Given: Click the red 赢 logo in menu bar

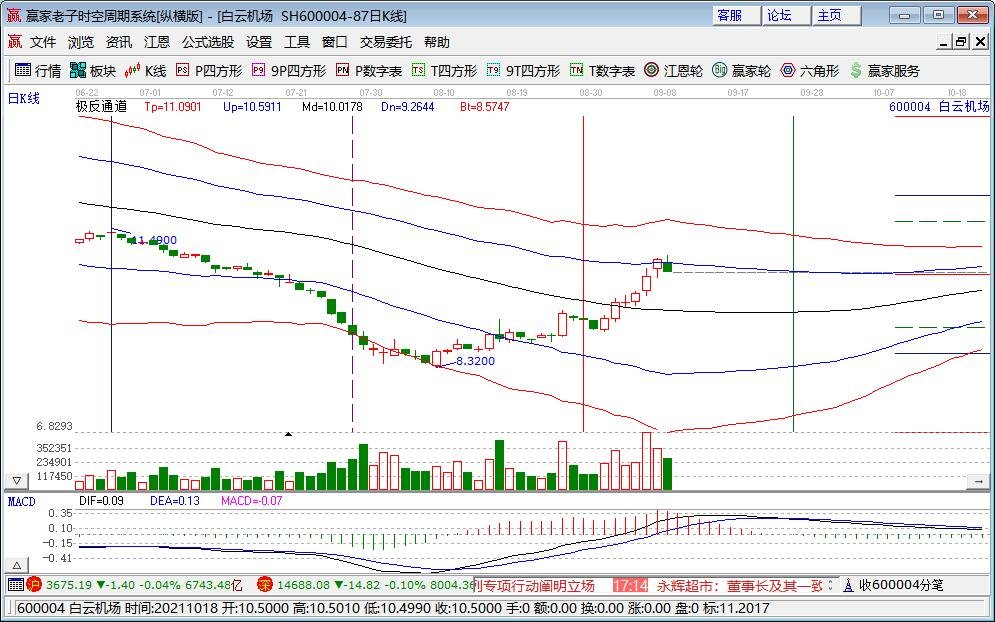Looking at the screenshot, I should click(15, 42).
